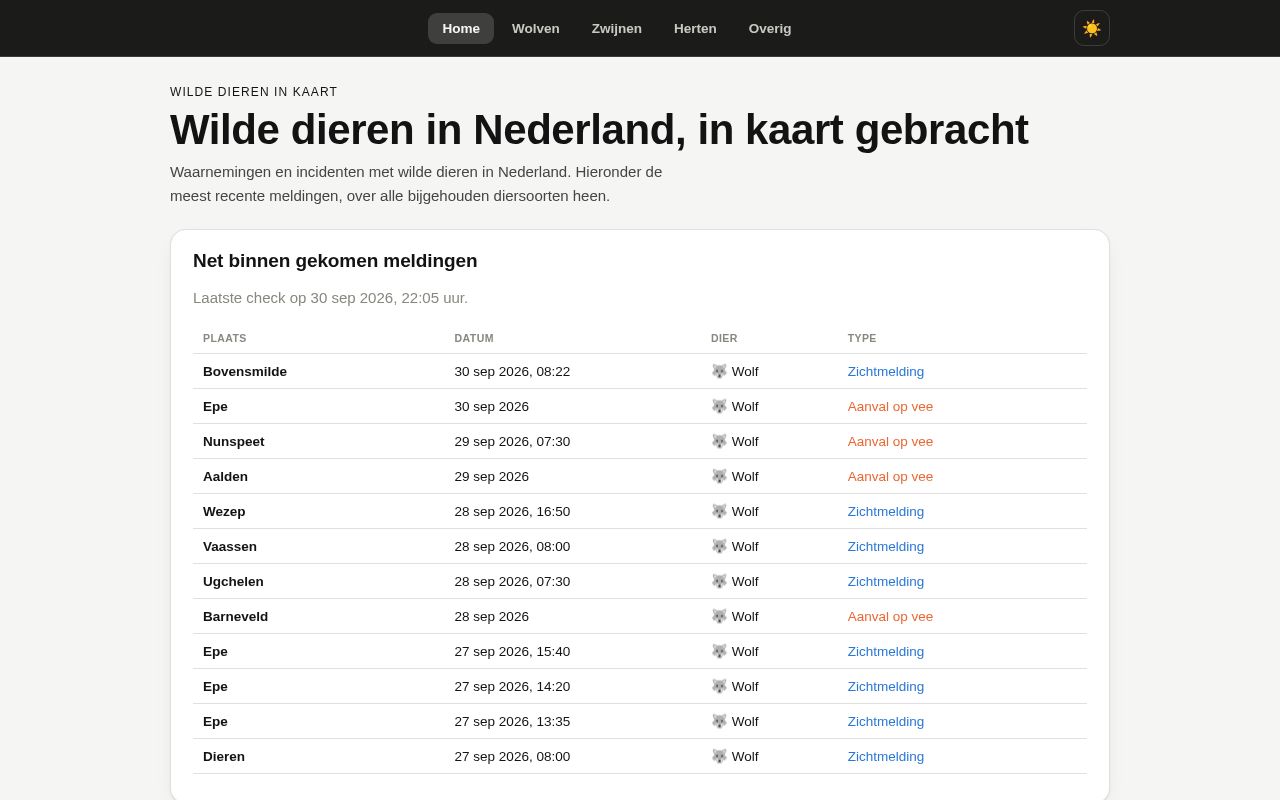Open the Zichtmelding link for Dieren
Screen dimensions: 1280x800
click(886, 756)
